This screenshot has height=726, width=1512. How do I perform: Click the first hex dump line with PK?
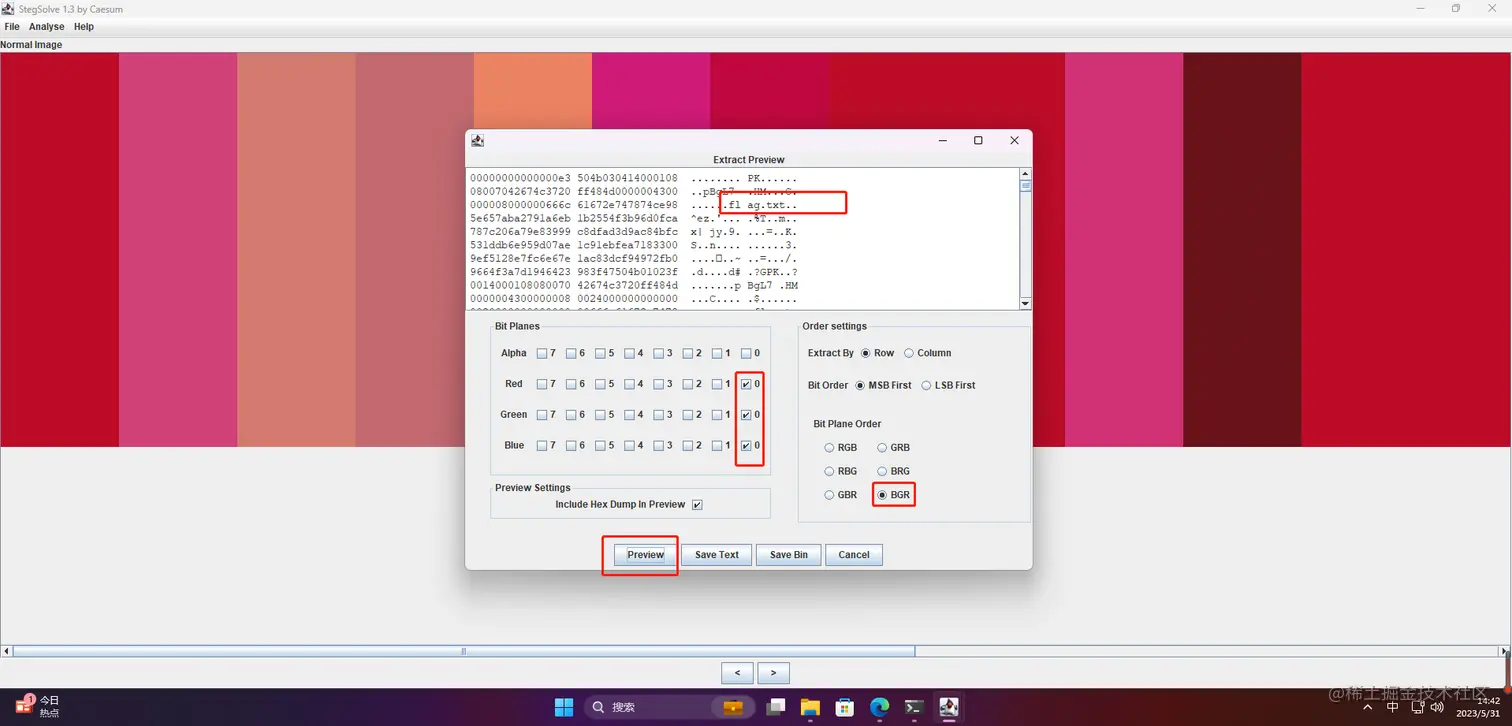click(x=634, y=178)
